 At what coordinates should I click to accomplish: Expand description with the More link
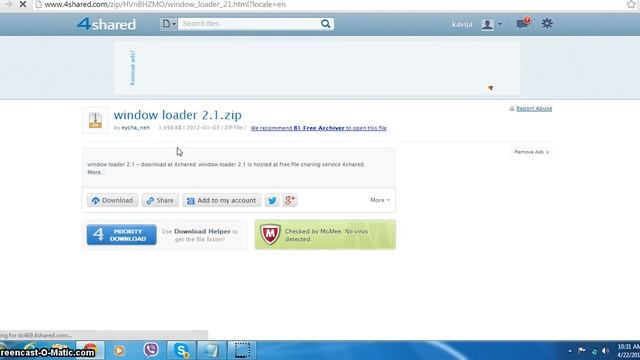pyautogui.click(x=96, y=172)
